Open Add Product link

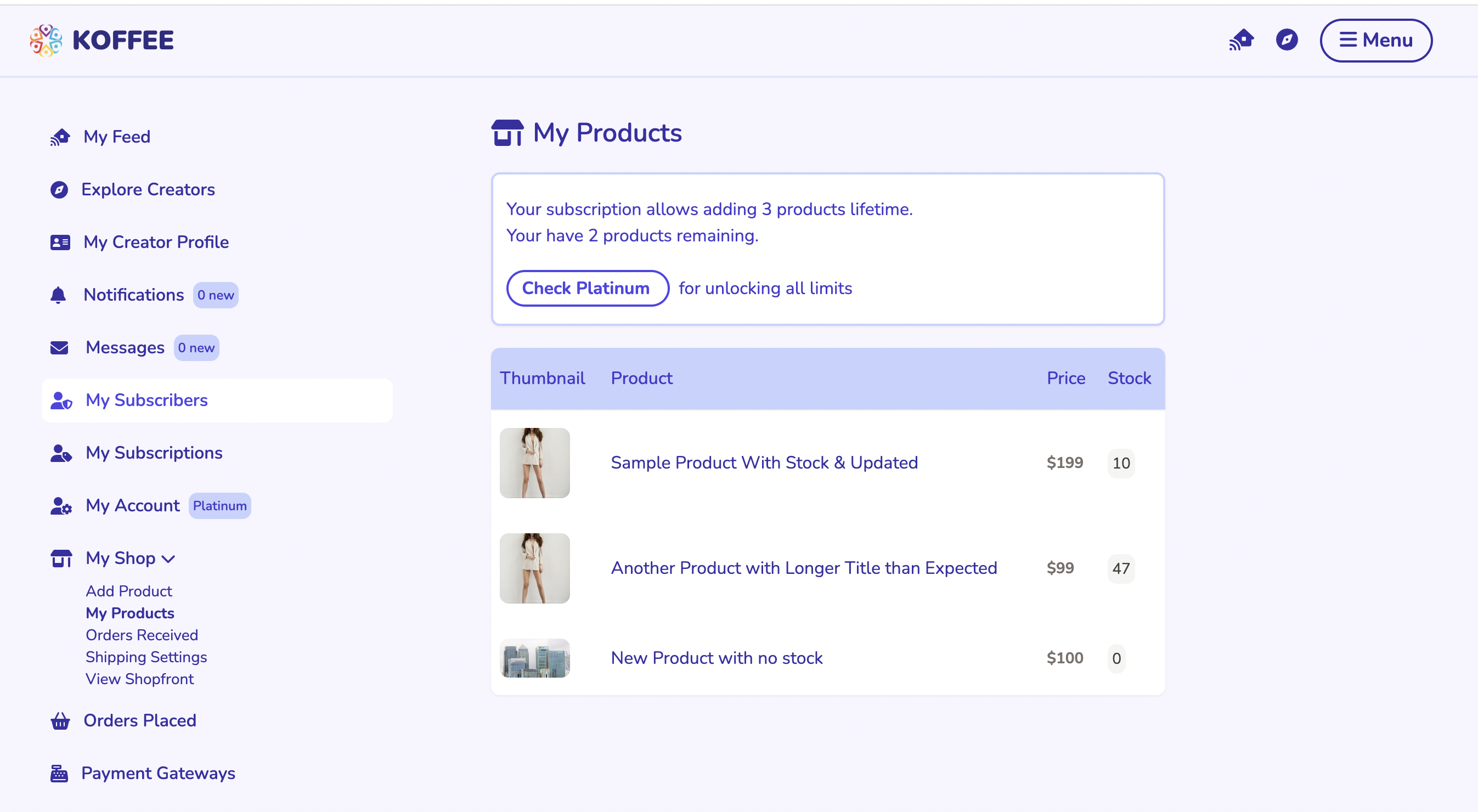[128, 591]
